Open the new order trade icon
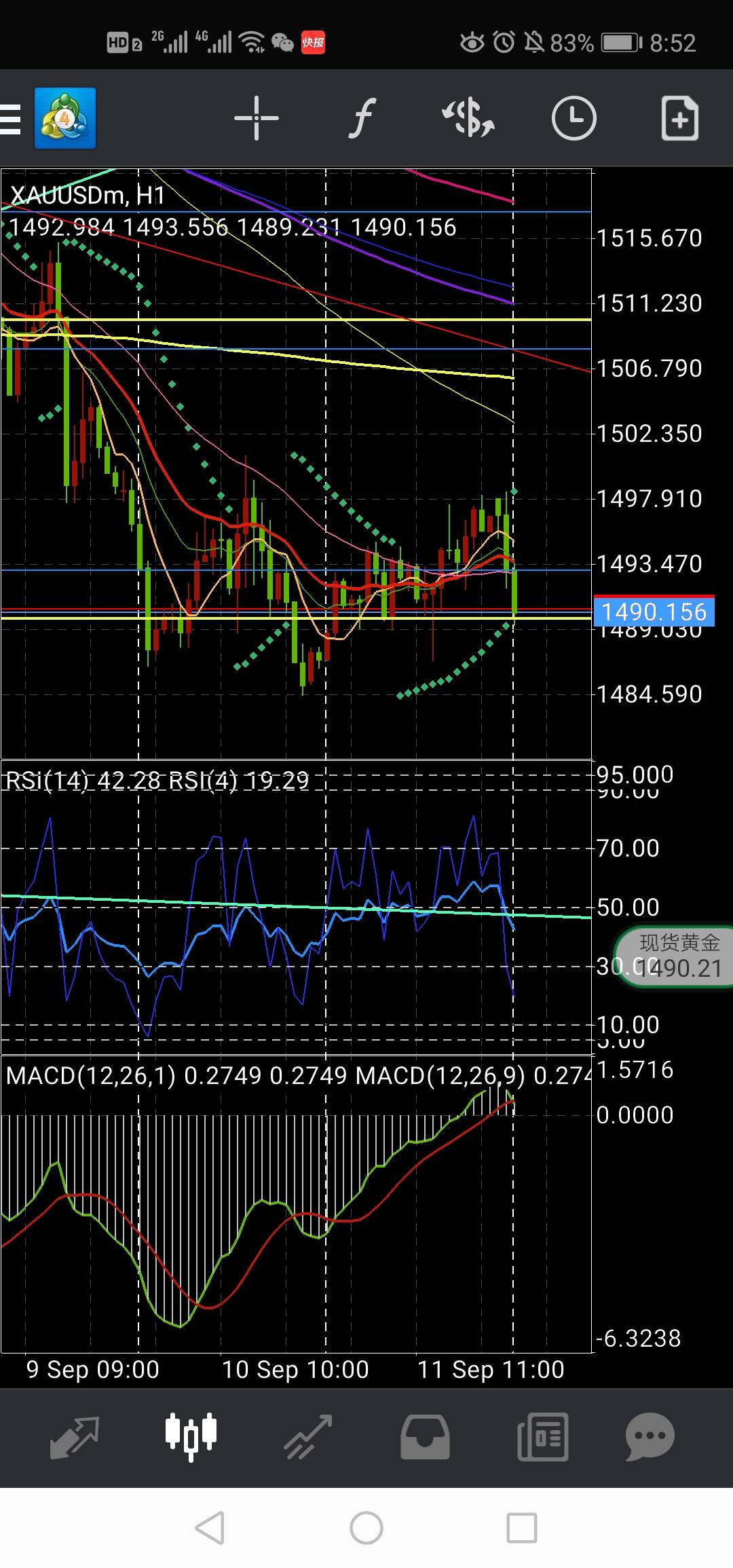This screenshot has width=733, height=1568. pyautogui.click(x=468, y=118)
